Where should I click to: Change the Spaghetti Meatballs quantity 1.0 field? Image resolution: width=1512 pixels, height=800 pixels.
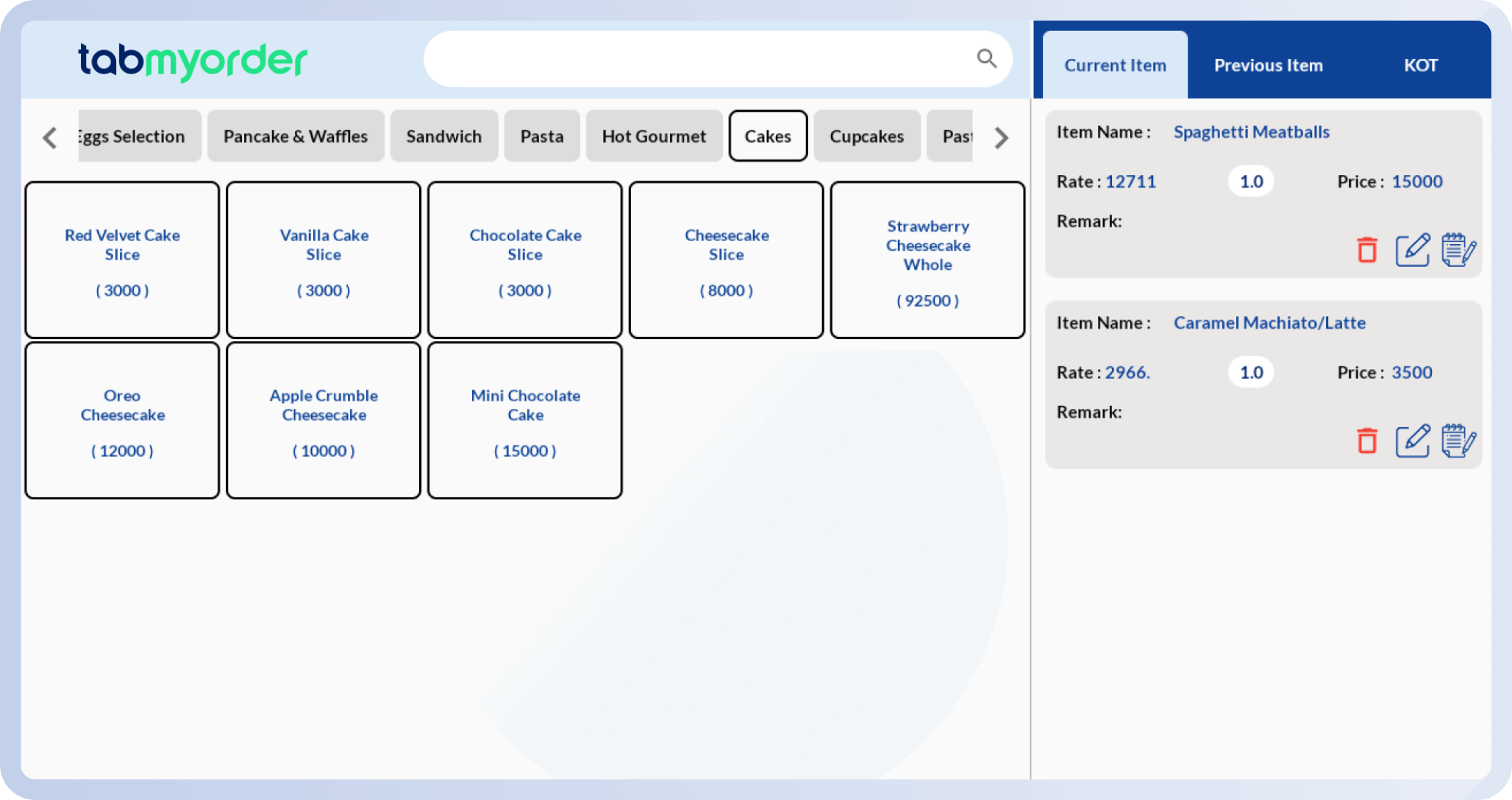(1250, 182)
